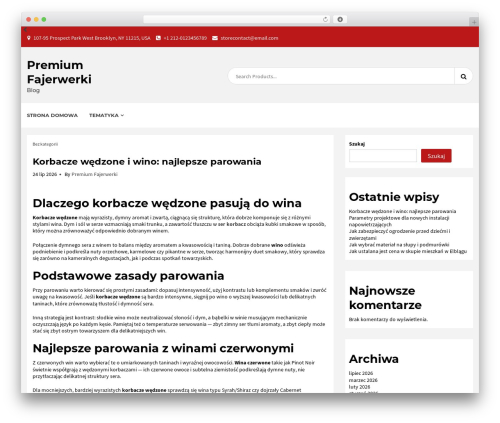Open recent post Parametry projektowe dla nowych instalacji
Image resolution: width=500 pixels, height=423 pixels.
[x=399, y=221]
